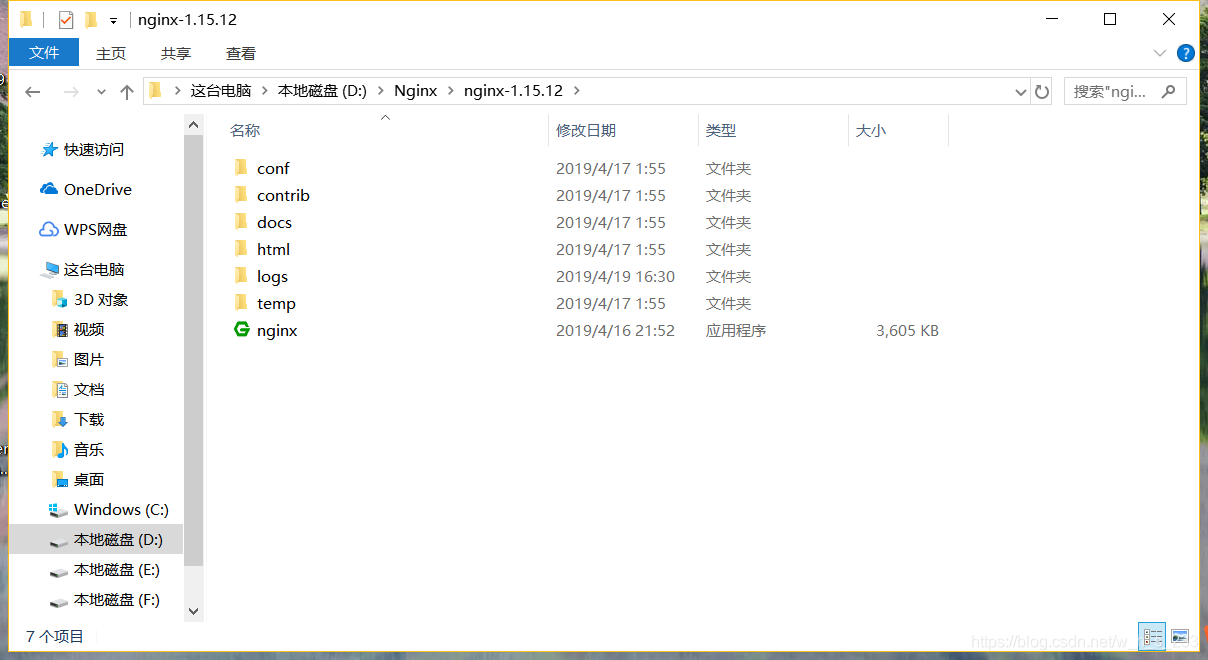Navigate to Nginx in breadcrumb path
The image size is (1208, 660).
[x=416, y=91]
